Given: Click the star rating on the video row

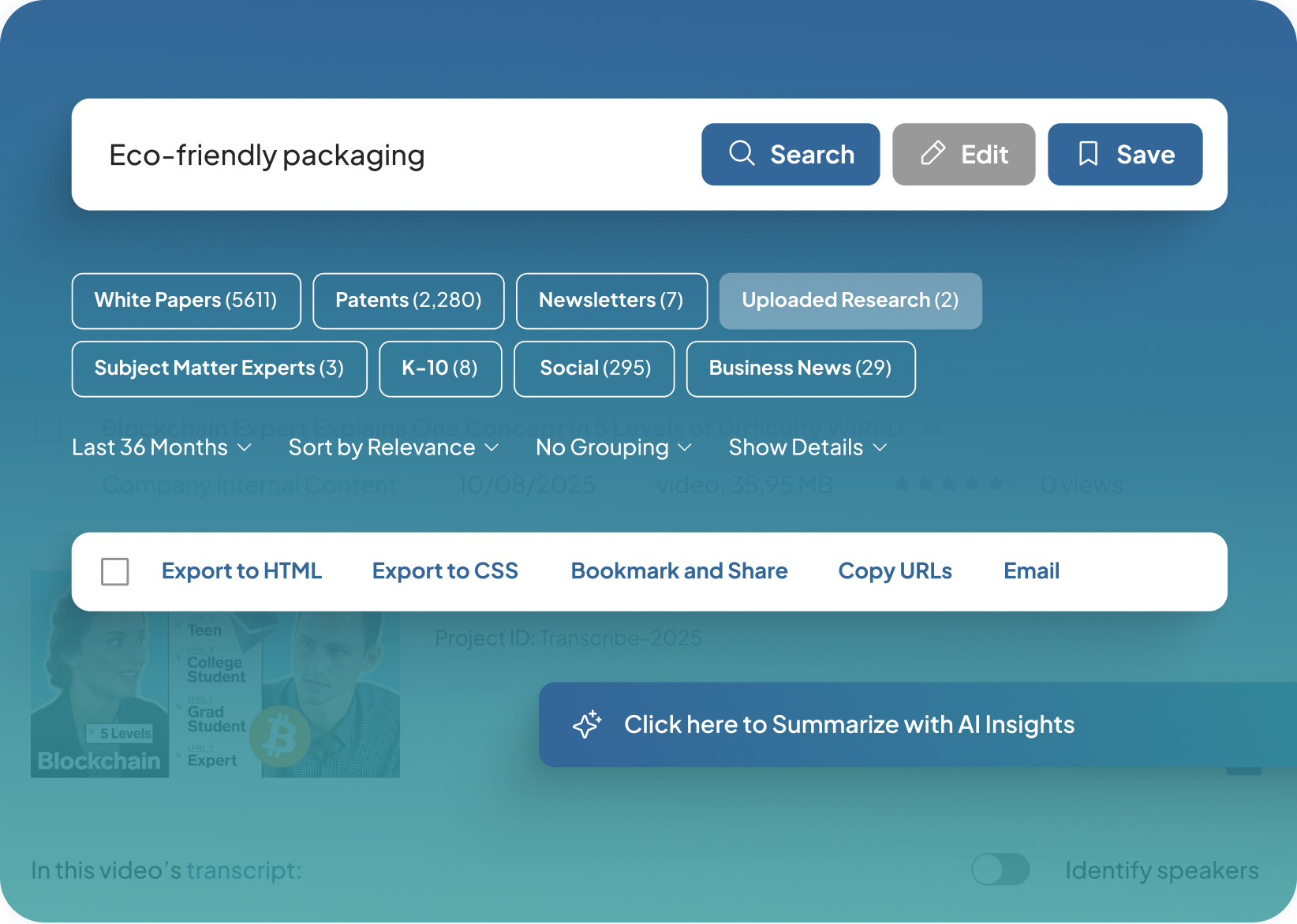Looking at the screenshot, I should coord(948,484).
